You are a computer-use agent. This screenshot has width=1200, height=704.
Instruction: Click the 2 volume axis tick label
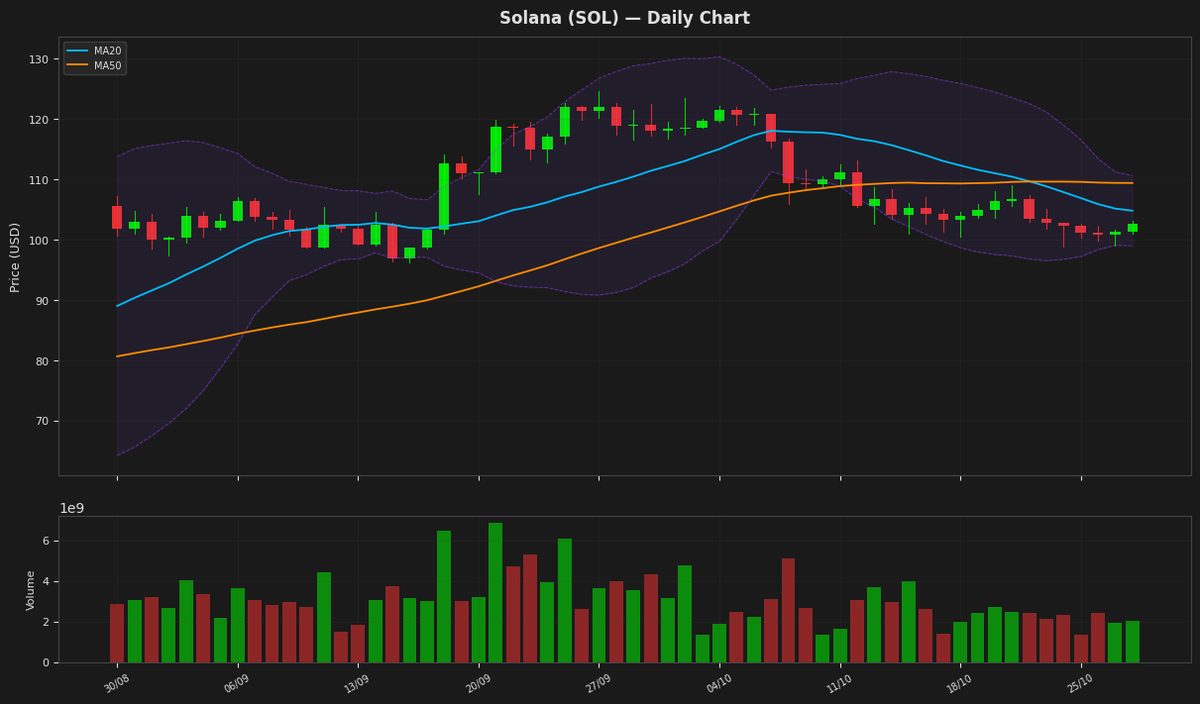[46, 622]
